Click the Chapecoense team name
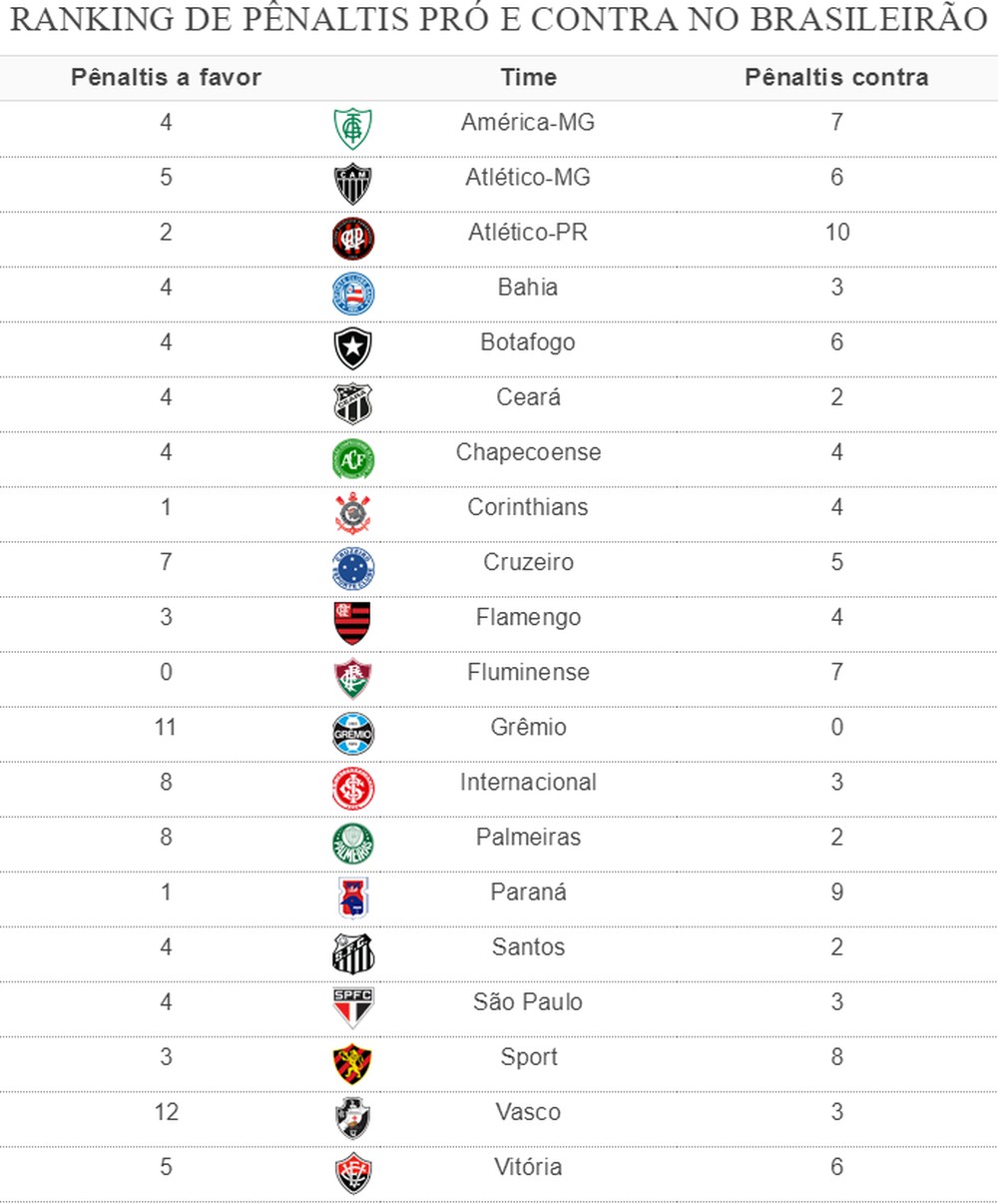The image size is (998, 1204). pyautogui.click(x=528, y=452)
